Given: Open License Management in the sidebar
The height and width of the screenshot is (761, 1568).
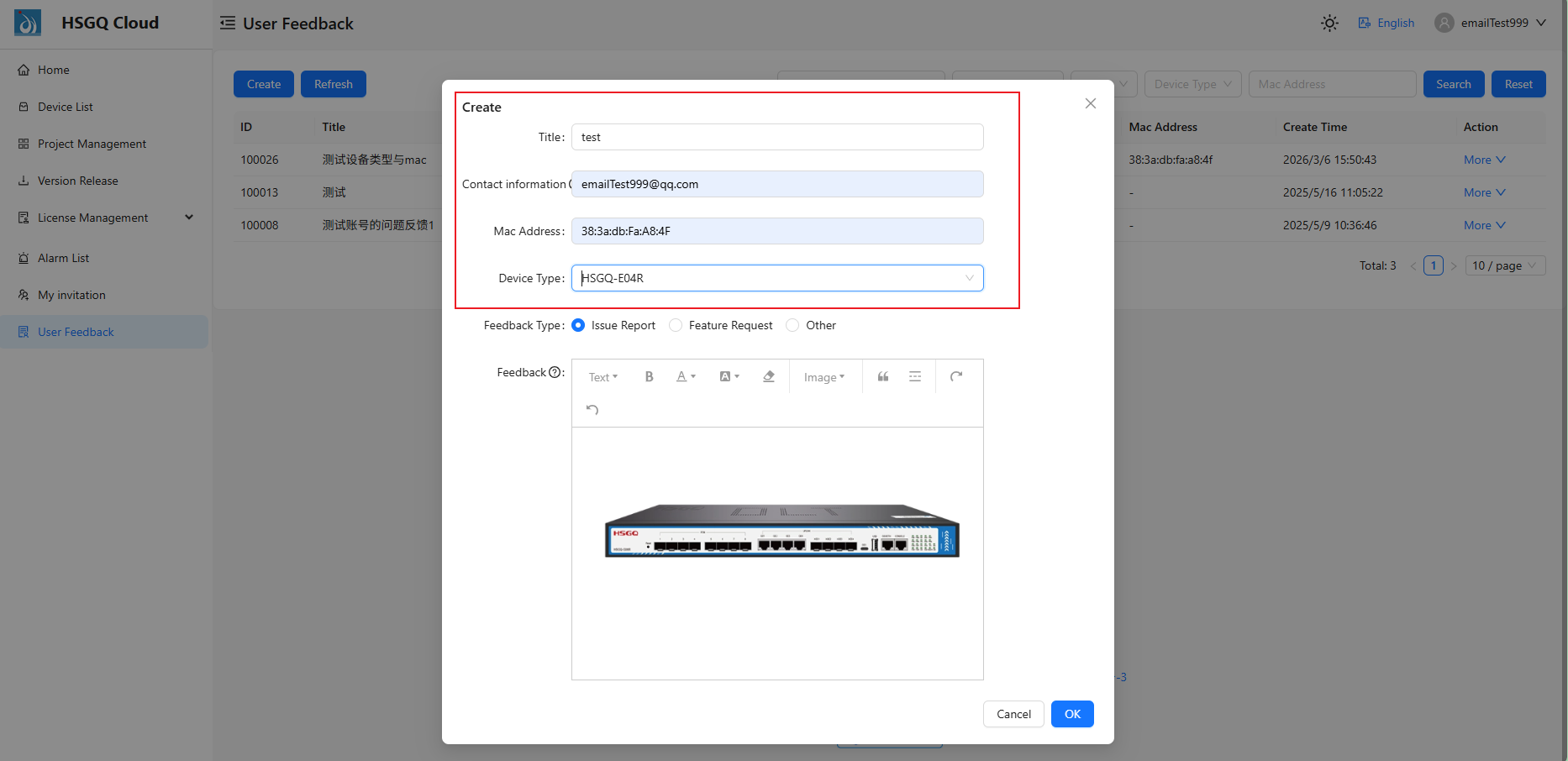Looking at the screenshot, I should coord(93,217).
